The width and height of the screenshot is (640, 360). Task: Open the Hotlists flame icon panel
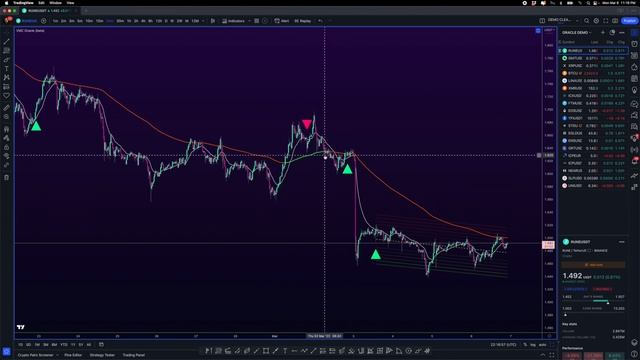634,67
